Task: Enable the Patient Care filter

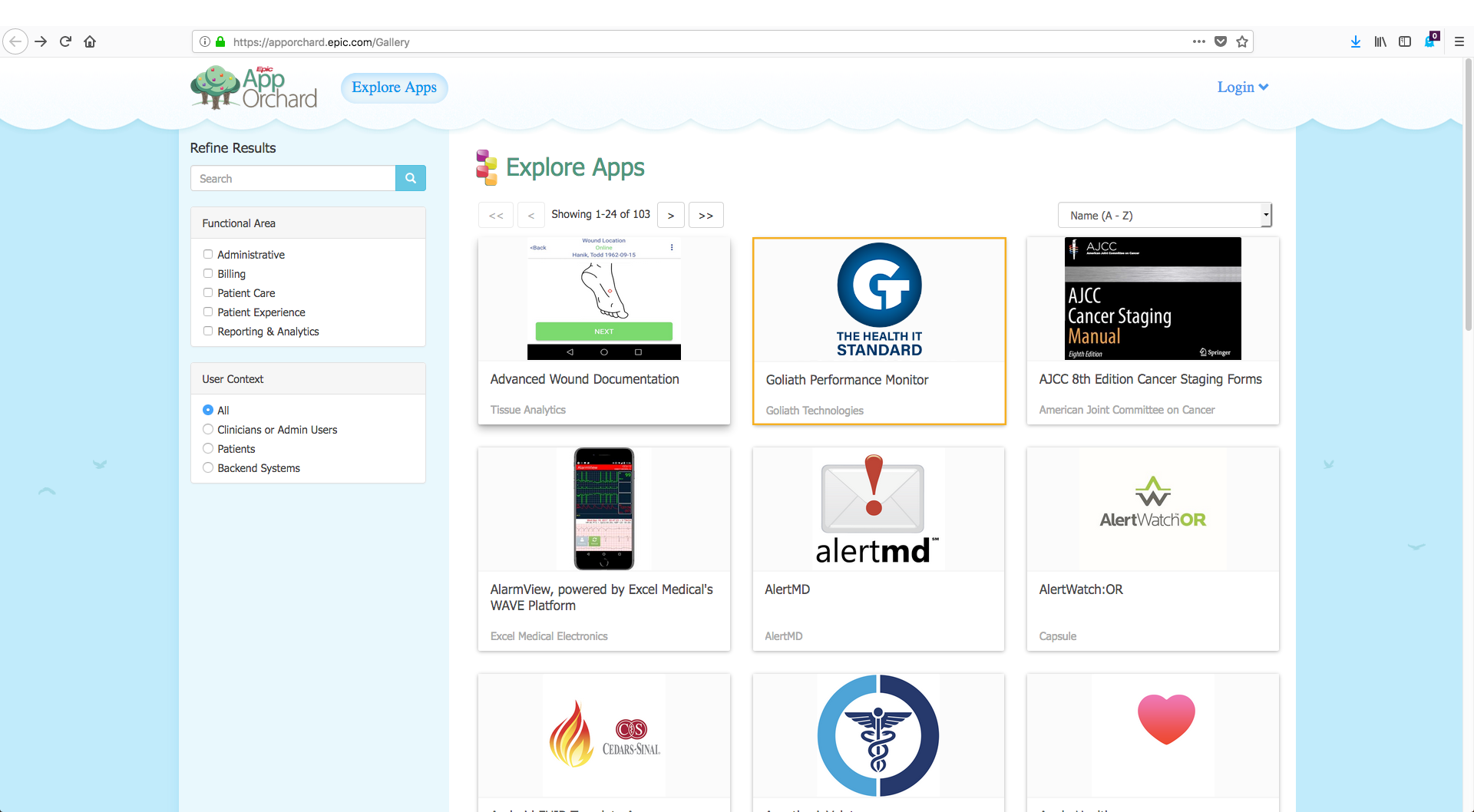Action: point(207,292)
